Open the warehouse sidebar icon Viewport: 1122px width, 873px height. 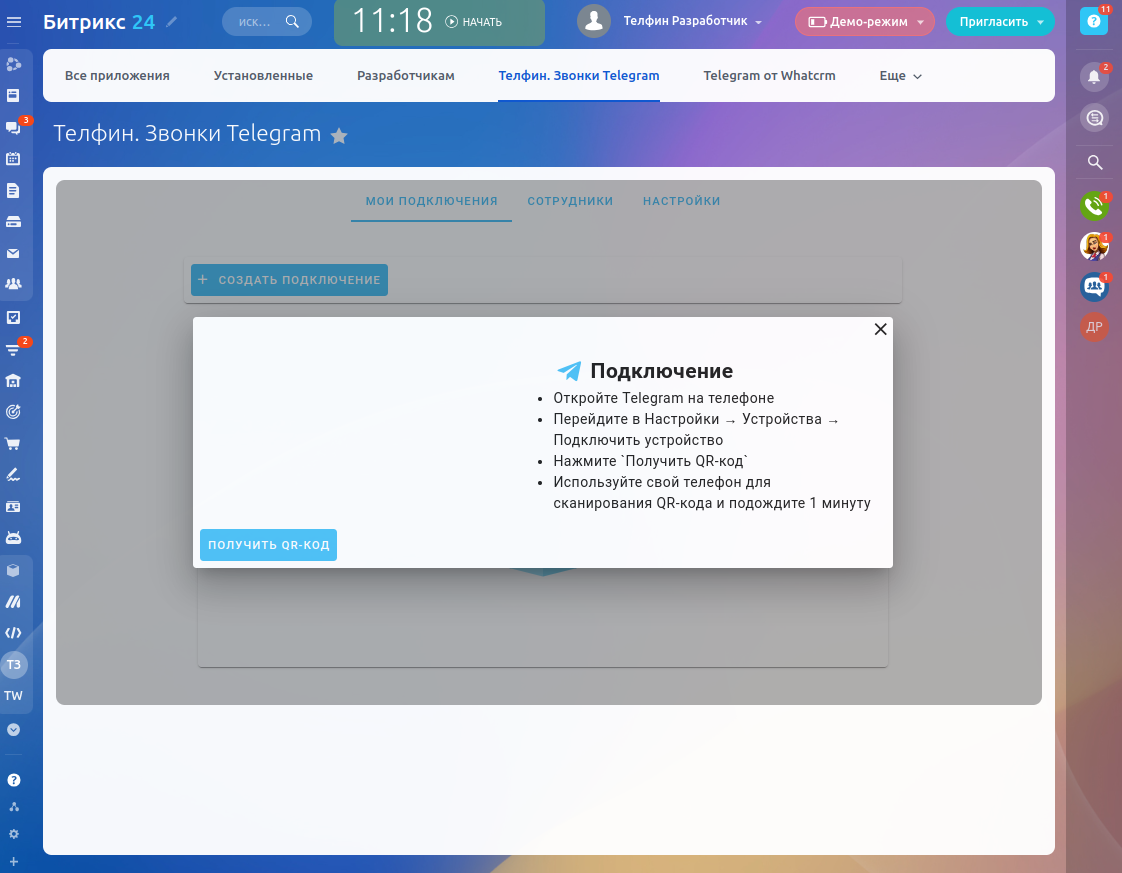[14, 381]
